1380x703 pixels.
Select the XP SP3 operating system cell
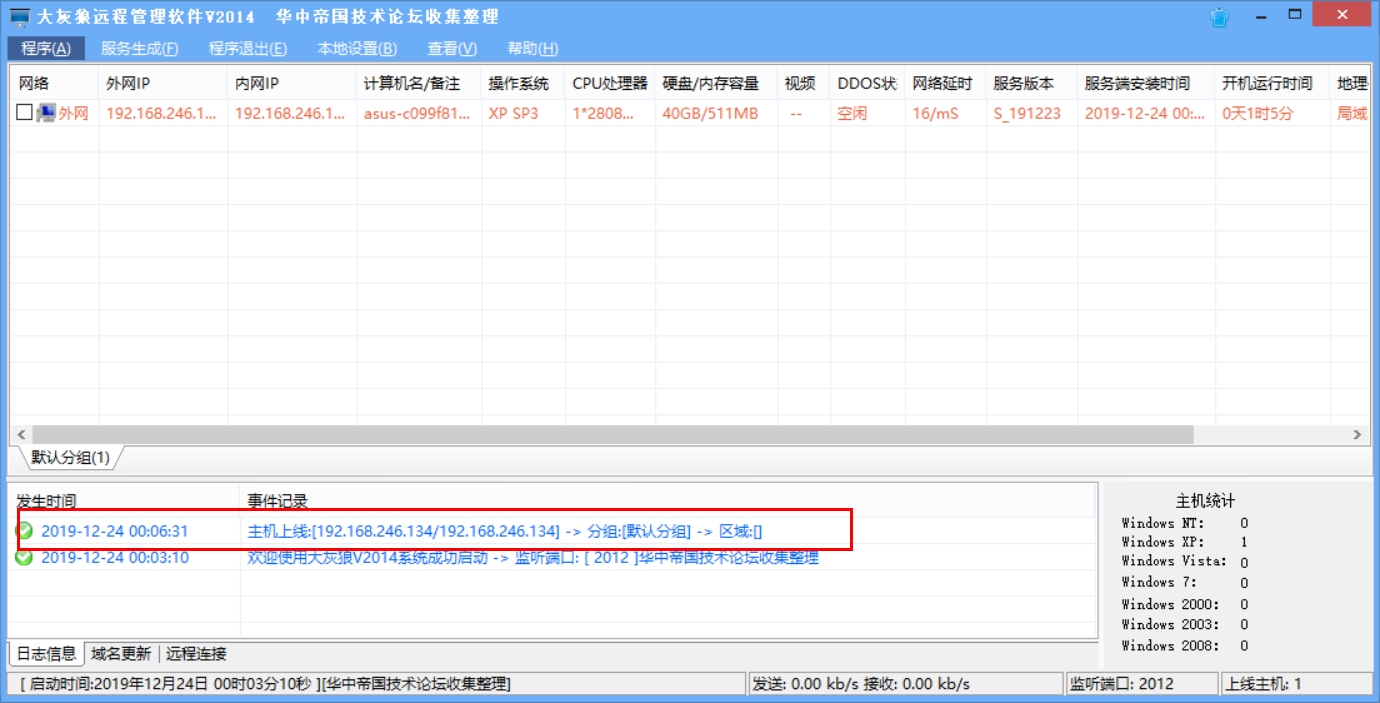point(513,113)
